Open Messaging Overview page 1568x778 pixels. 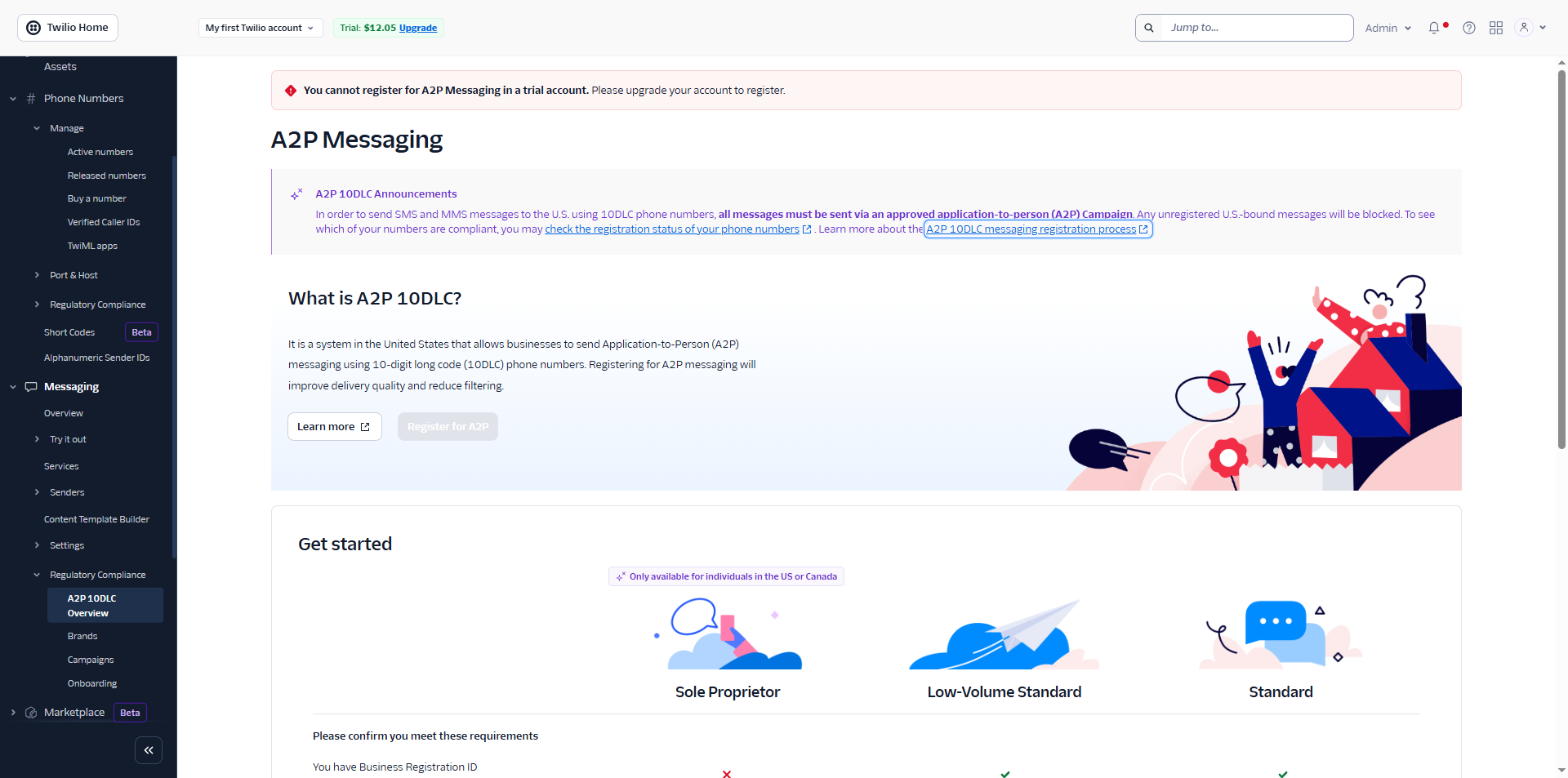click(64, 413)
